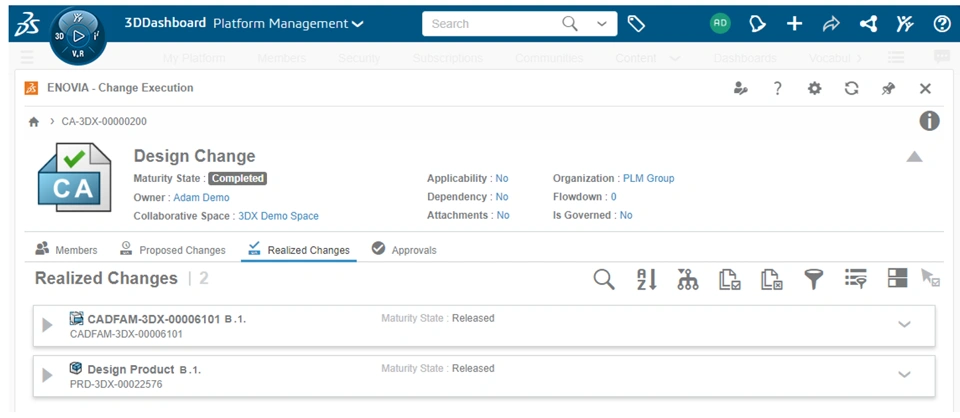Open the hierarchy tree view icon
The width and height of the screenshot is (960, 418).
pos(687,280)
